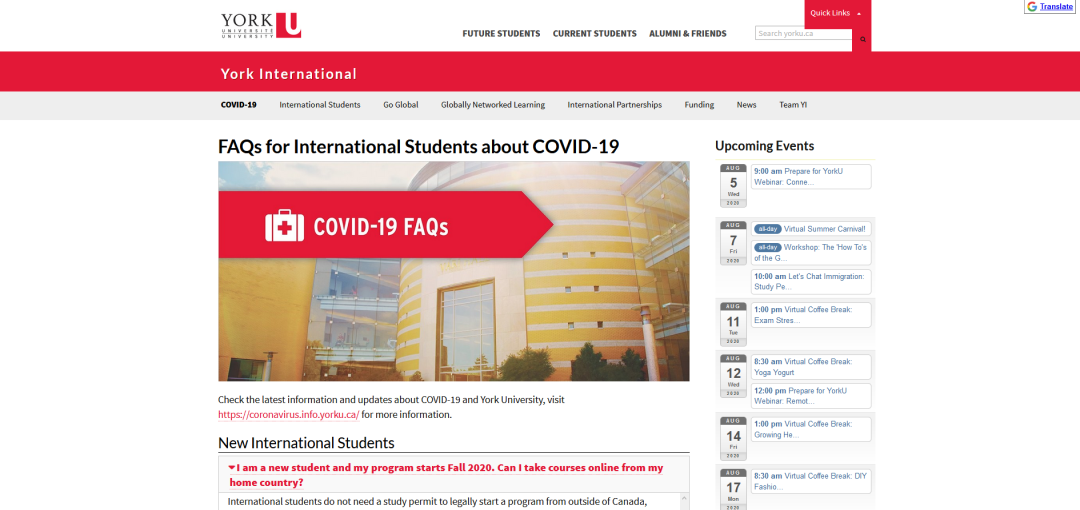Open the Aug 17 calendar date icon
The height and width of the screenshot is (510, 1080).
tap(733, 489)
